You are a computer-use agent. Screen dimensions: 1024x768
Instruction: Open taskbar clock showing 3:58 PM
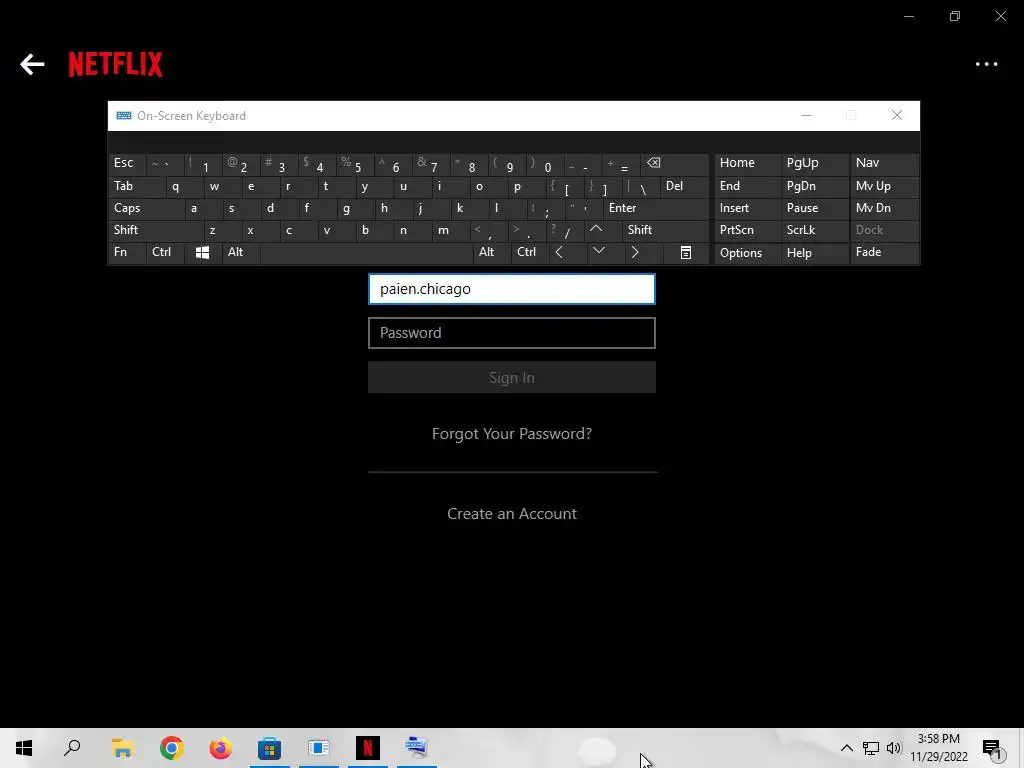coord(938,748)
